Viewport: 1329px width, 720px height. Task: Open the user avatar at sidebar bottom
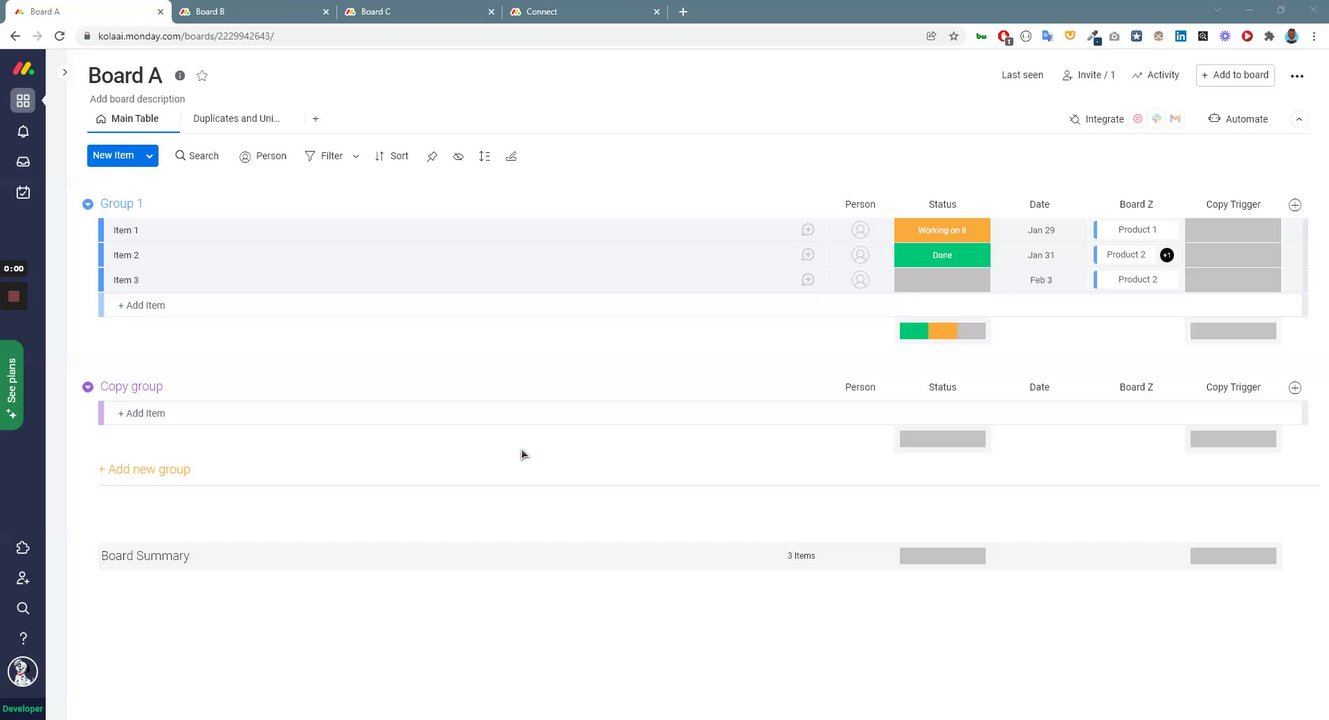point(23,671)
